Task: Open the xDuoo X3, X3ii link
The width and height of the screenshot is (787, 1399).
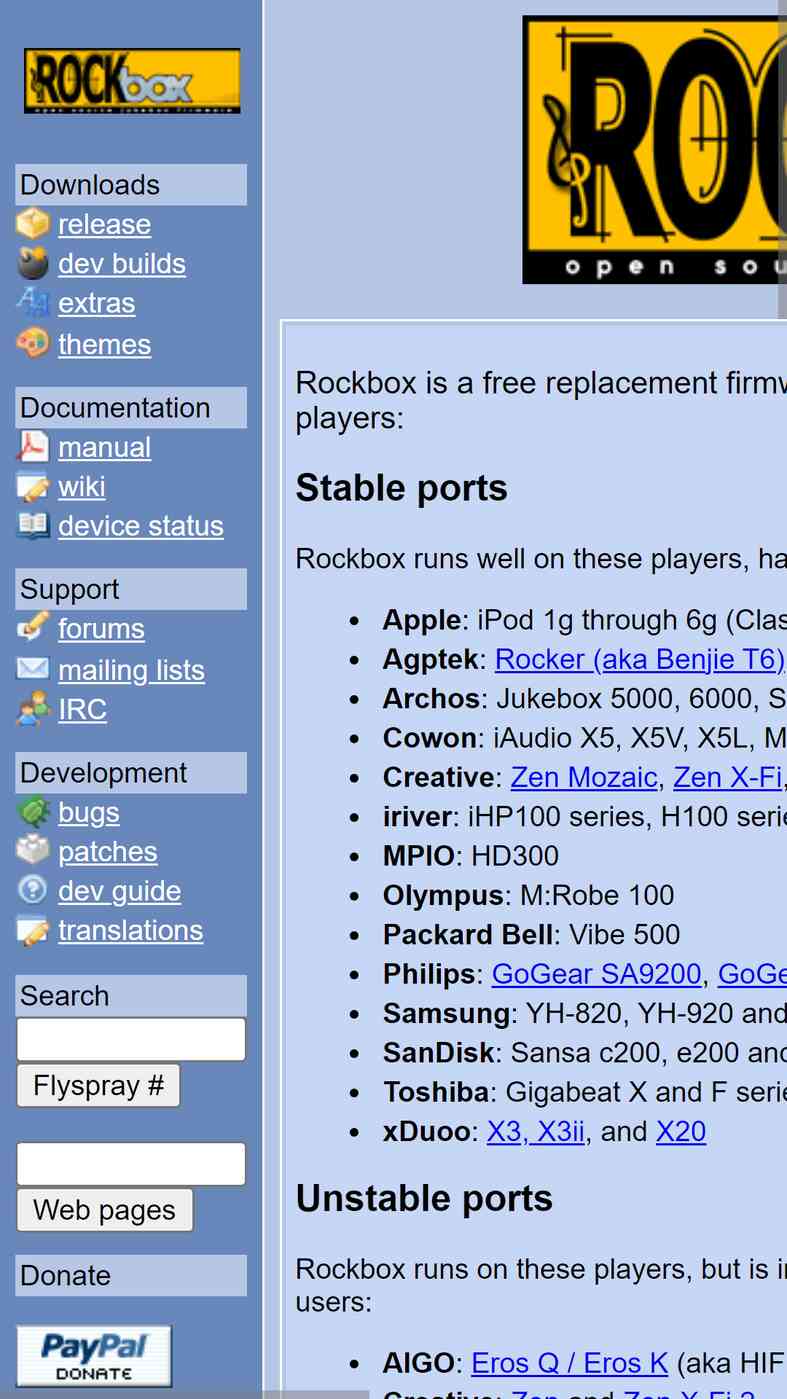Action: 536,1131
